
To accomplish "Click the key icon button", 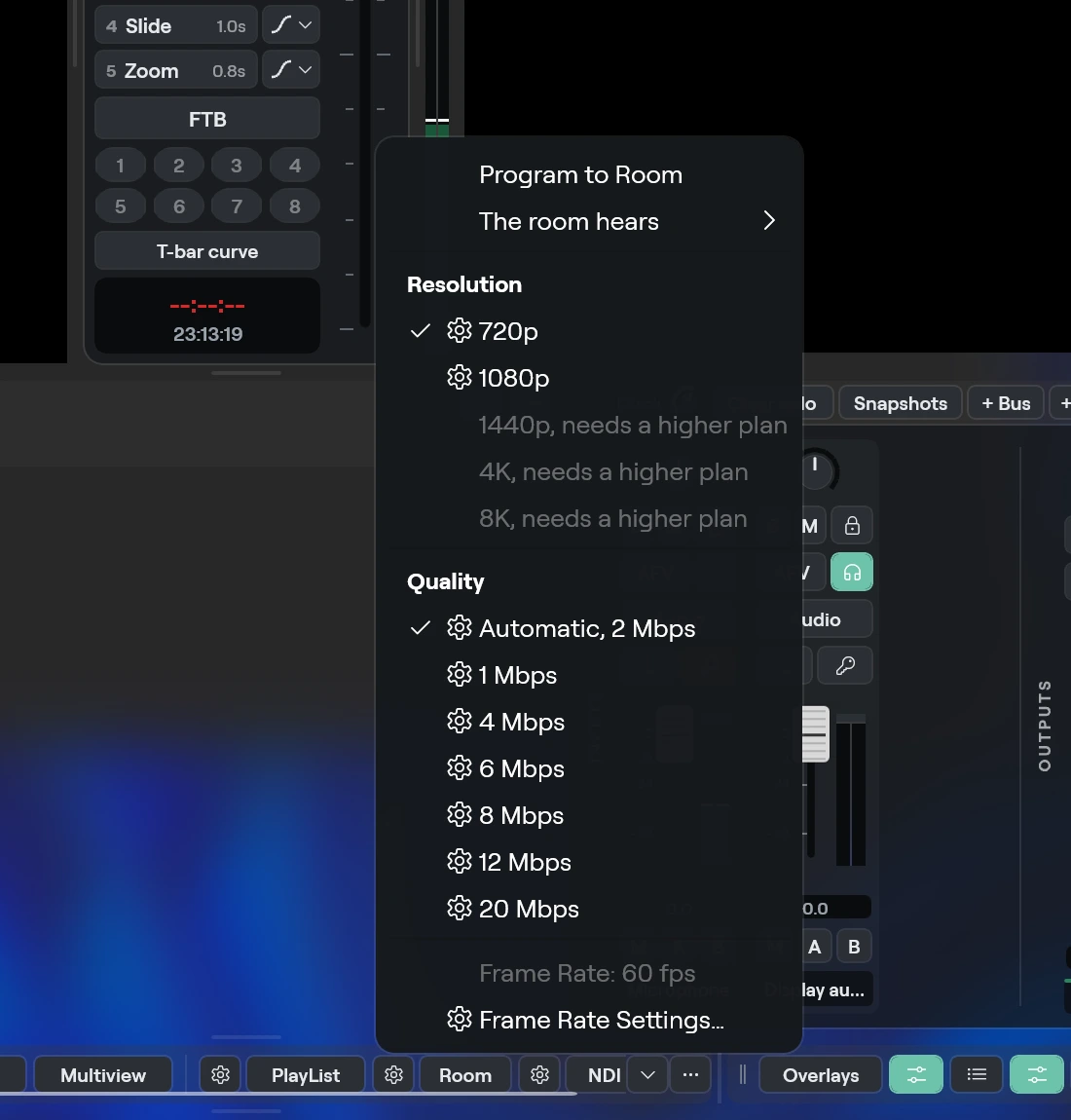I will pos(845,666).
